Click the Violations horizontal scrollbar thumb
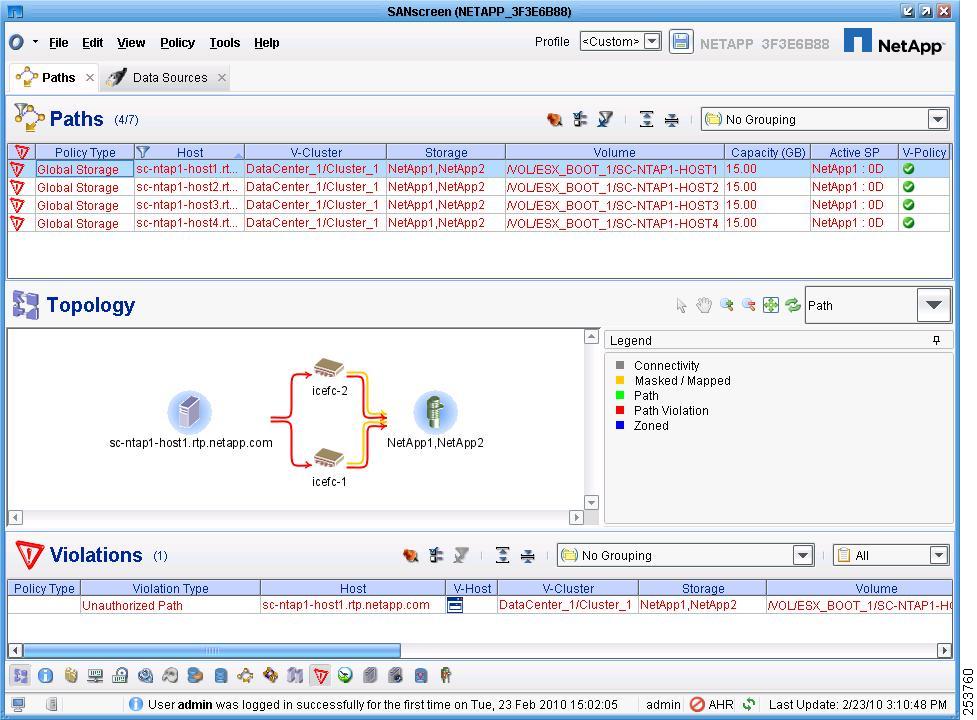977x720 pixels. (212, 650)
